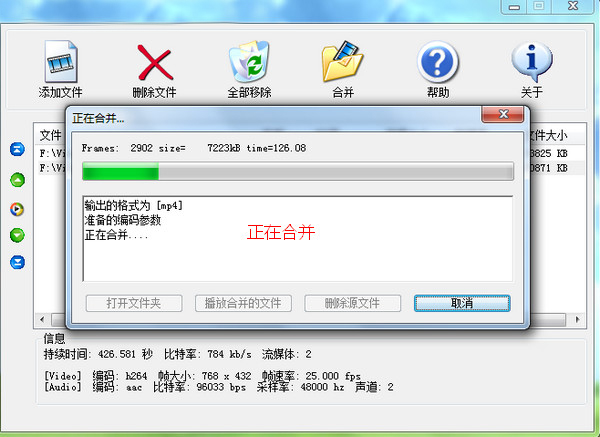The height and width of the screenshot is (437, 600).
Task: Open Help (帮助) question mark icon
Action: (x=437, y=62)
